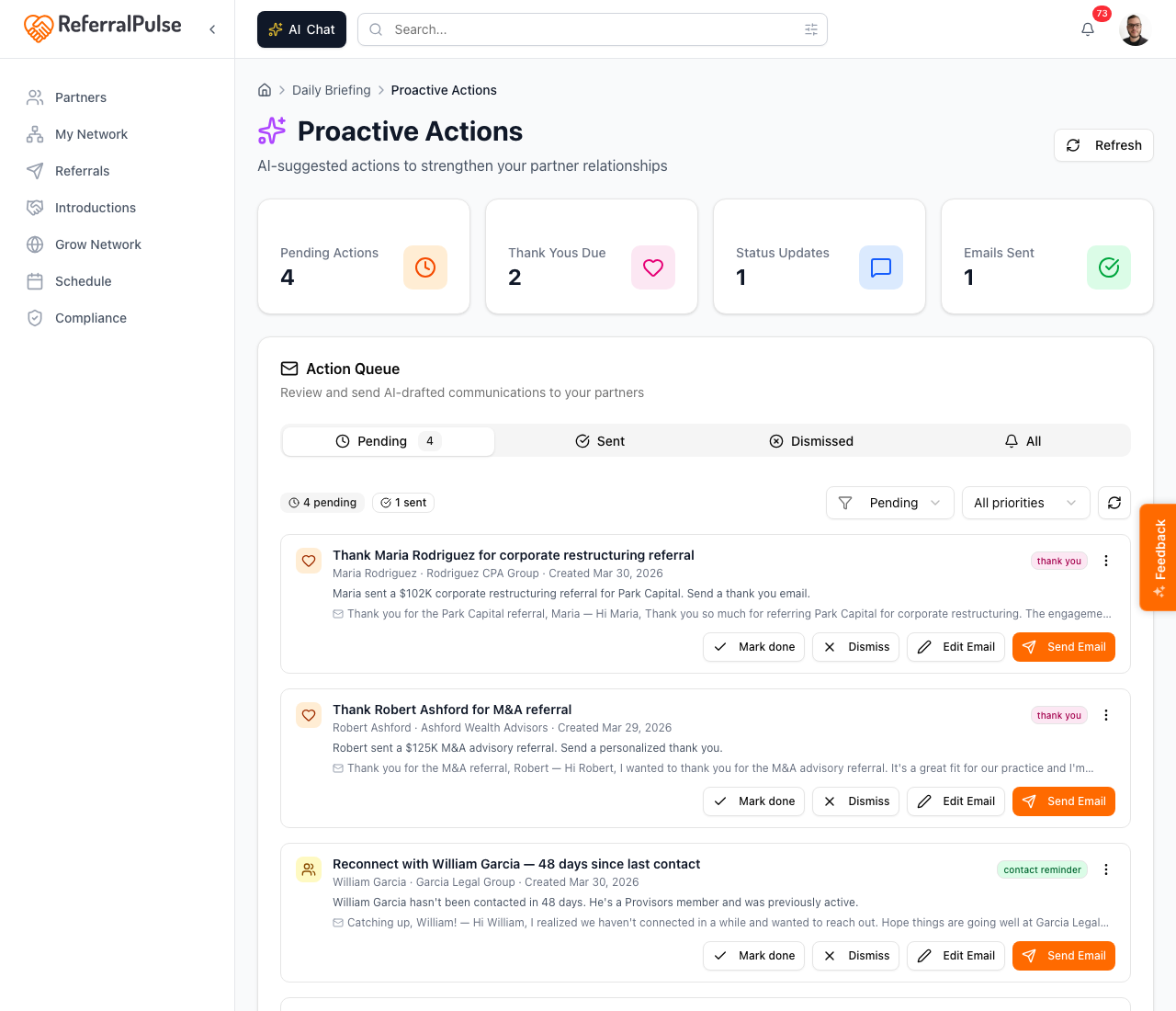
Task: Click the Action Queue envelope icon
Action: 289,369
